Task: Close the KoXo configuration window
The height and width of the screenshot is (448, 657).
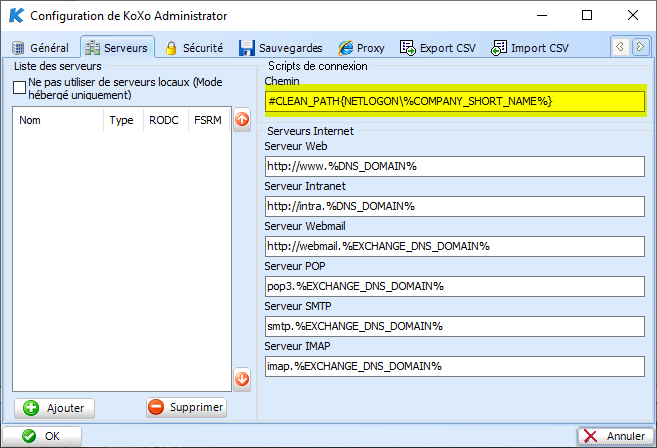Action: click(633, 16)
